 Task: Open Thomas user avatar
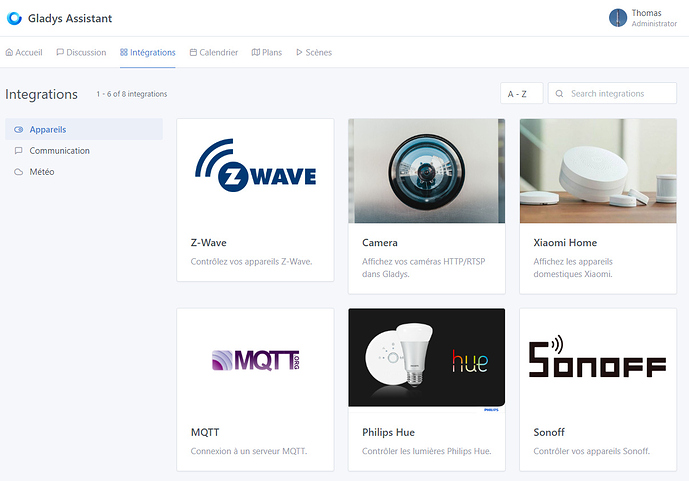click(617, 18)
